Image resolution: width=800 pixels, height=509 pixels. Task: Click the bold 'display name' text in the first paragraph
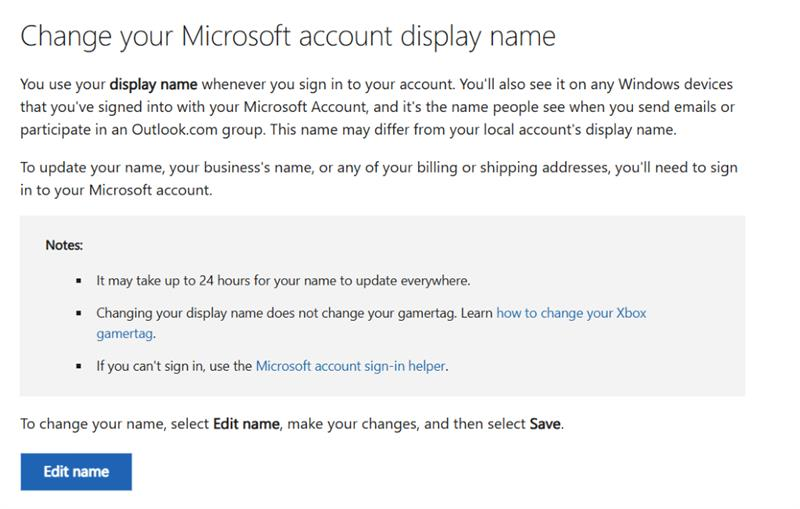[x=153, y=84]
